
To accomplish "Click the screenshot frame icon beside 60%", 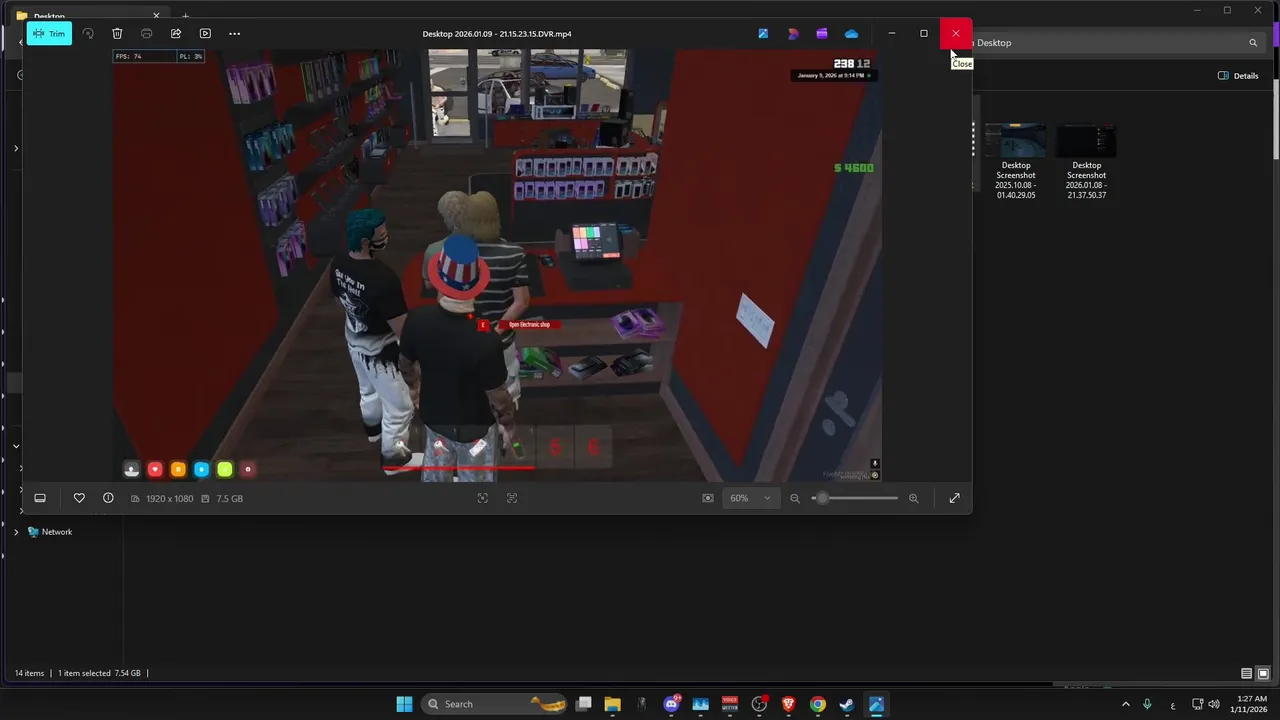I will pos(708,498).
